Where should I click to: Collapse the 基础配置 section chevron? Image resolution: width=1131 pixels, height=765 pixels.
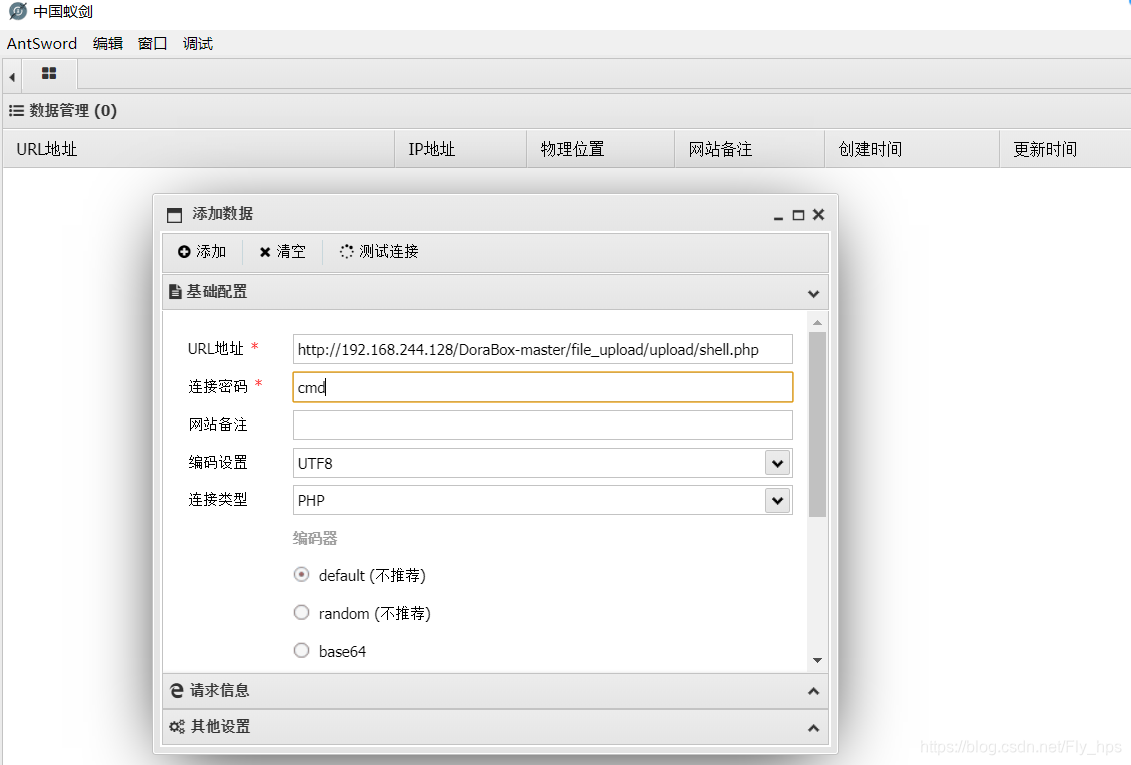click(814, 293)
